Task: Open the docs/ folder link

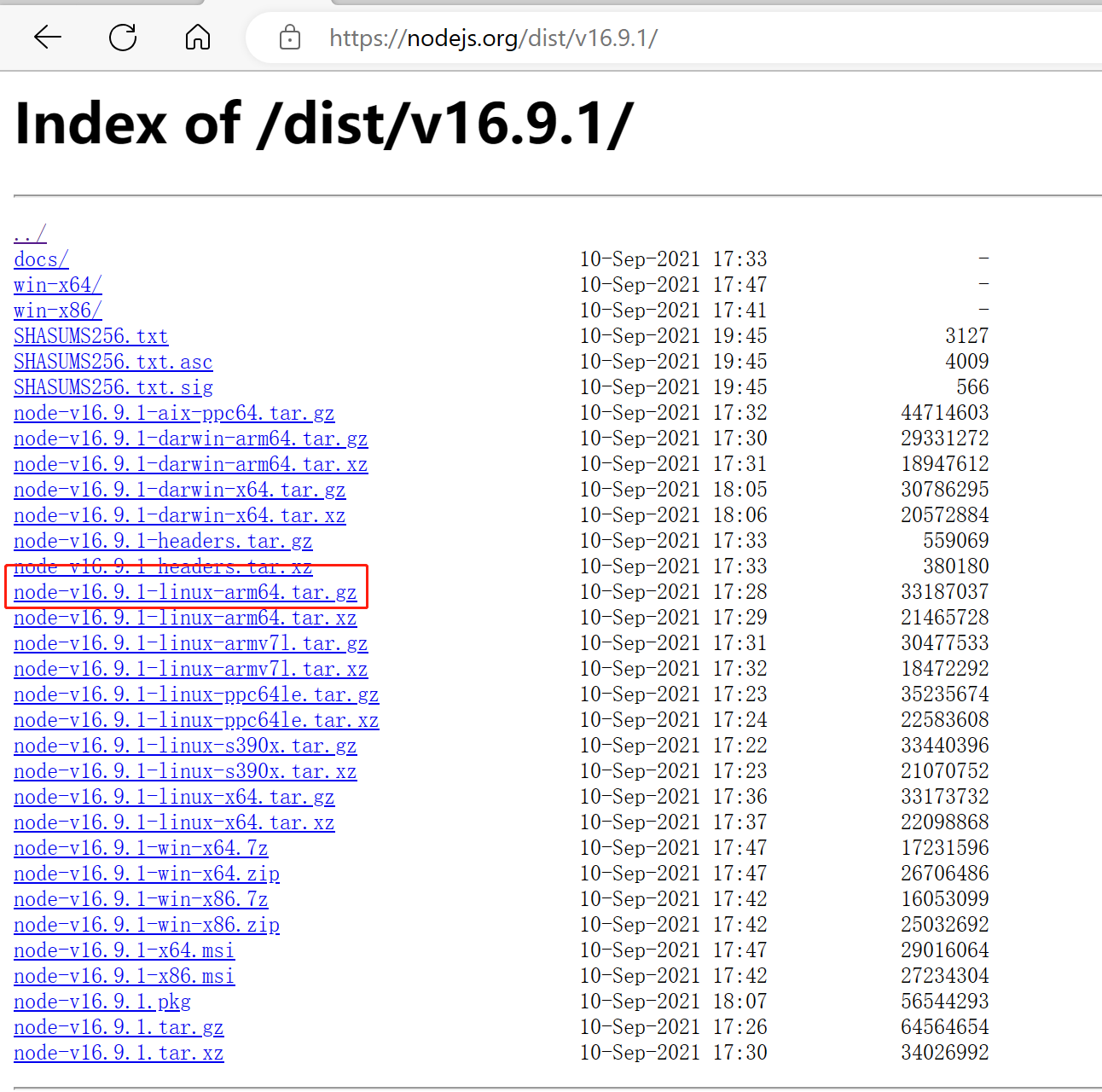Action: (41, 259)
